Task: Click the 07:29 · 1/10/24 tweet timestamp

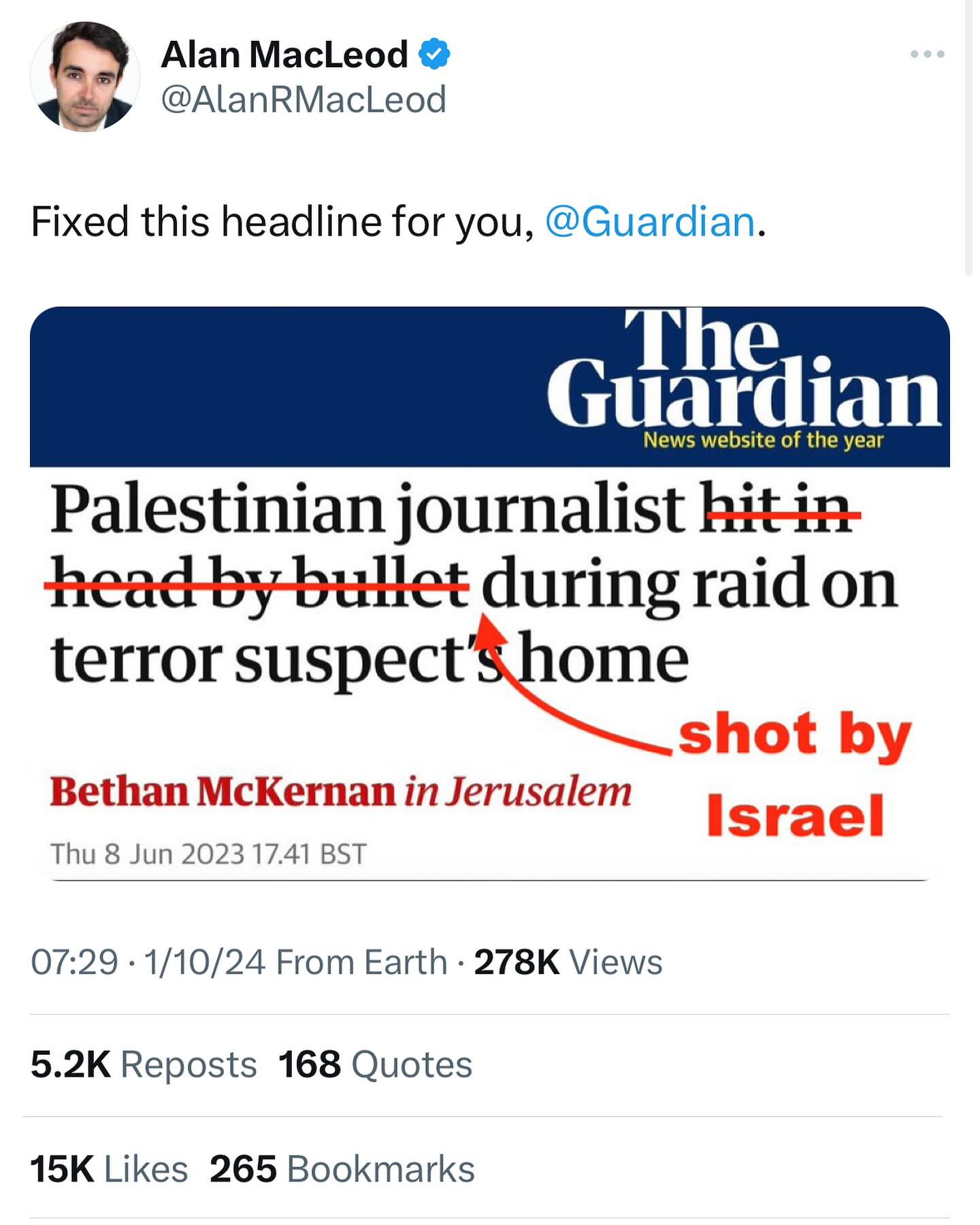Action: (x=148, y=962)
